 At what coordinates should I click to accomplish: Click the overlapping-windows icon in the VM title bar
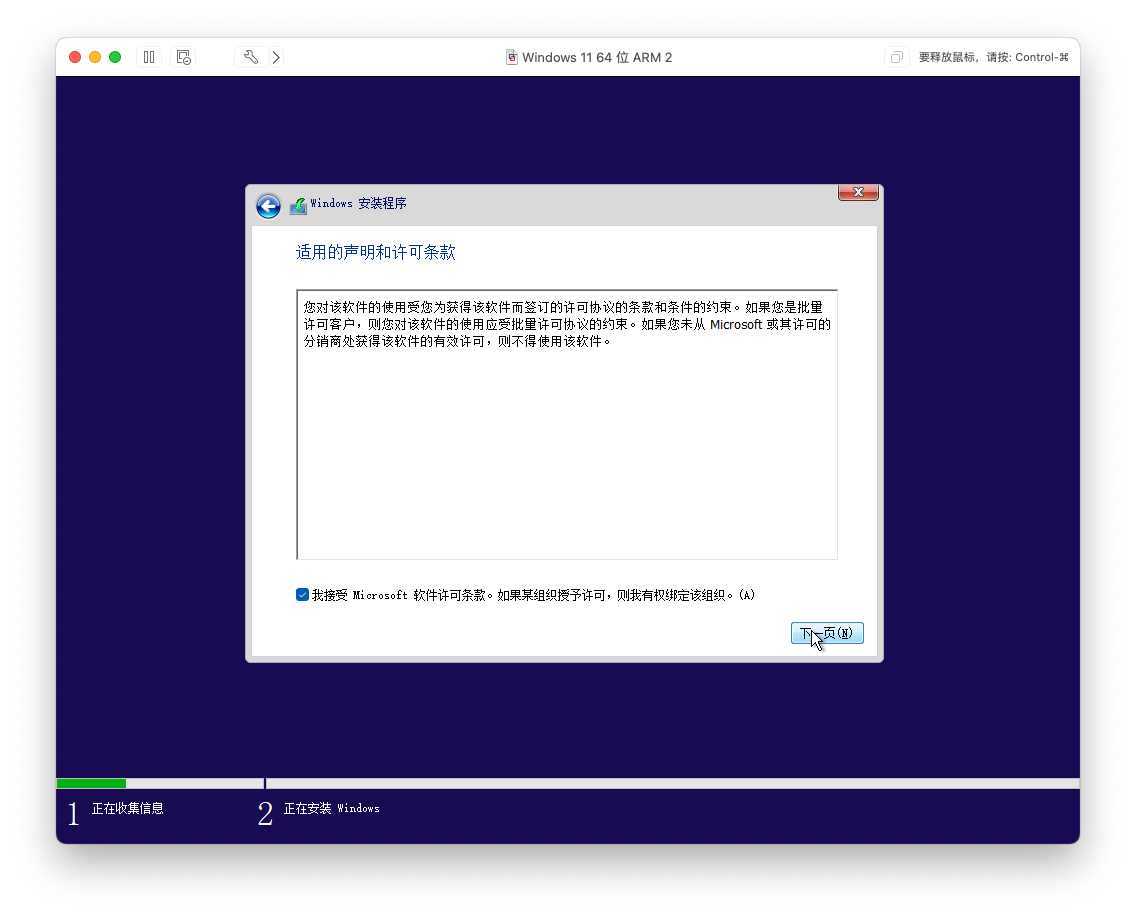point(896,57)
